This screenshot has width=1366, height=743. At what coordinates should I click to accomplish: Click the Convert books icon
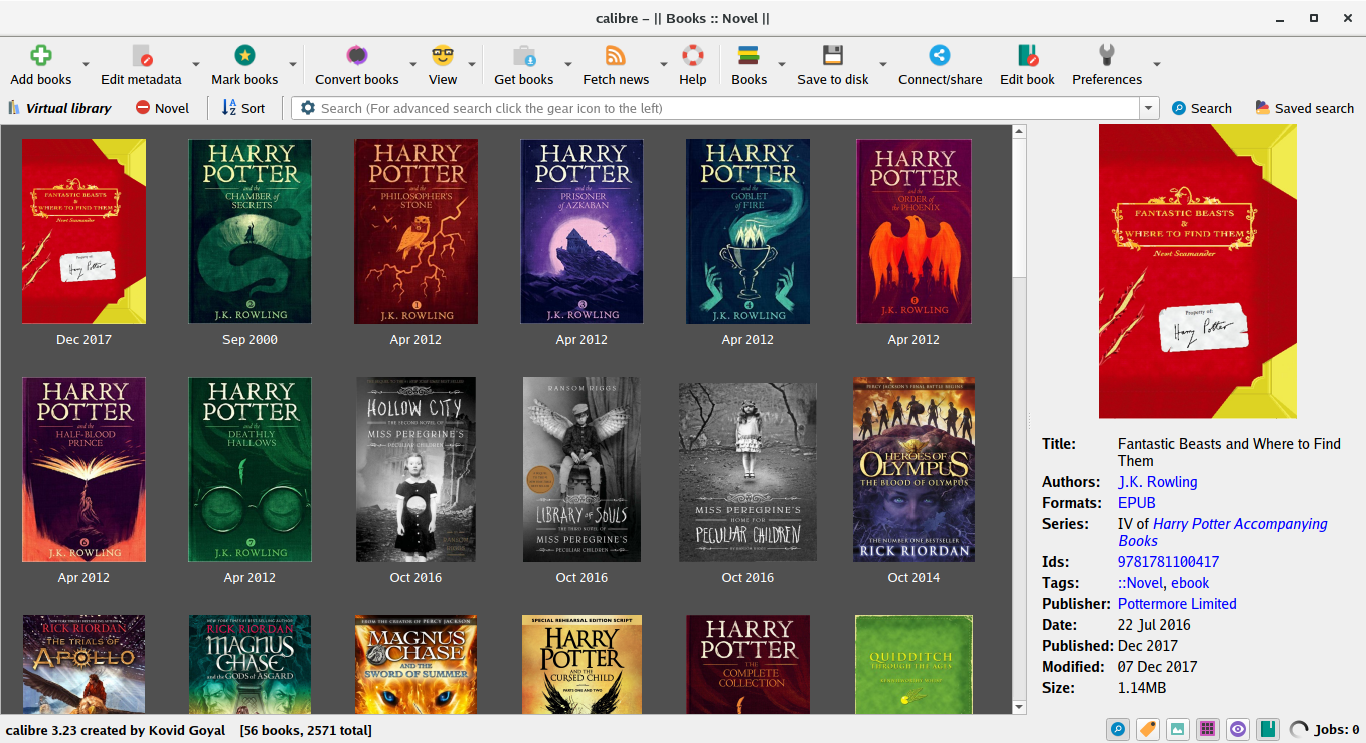(x=357, y=56)
